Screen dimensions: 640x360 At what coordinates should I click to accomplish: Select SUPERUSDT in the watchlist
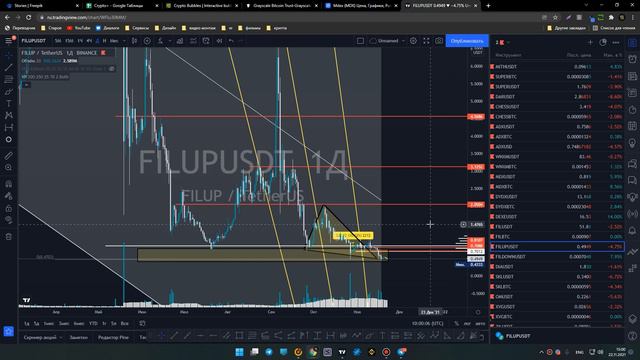[x=557, y=87]
